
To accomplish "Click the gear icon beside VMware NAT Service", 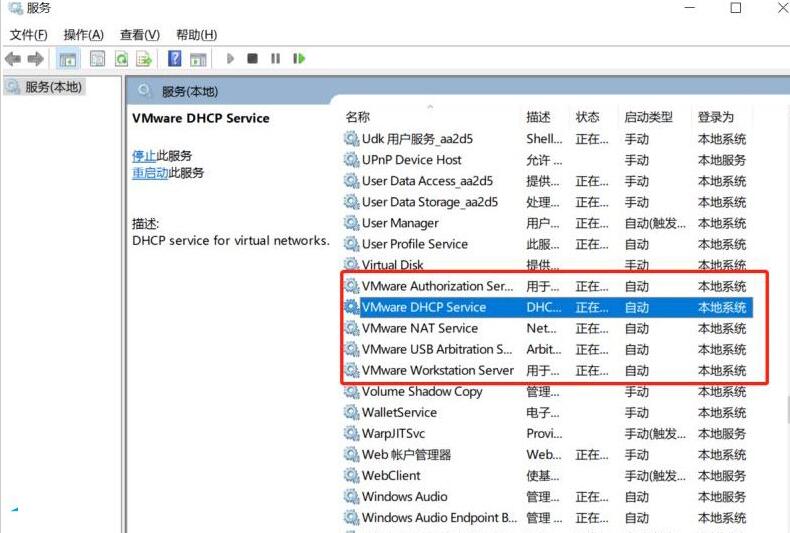I will click(x=351, y=328).
